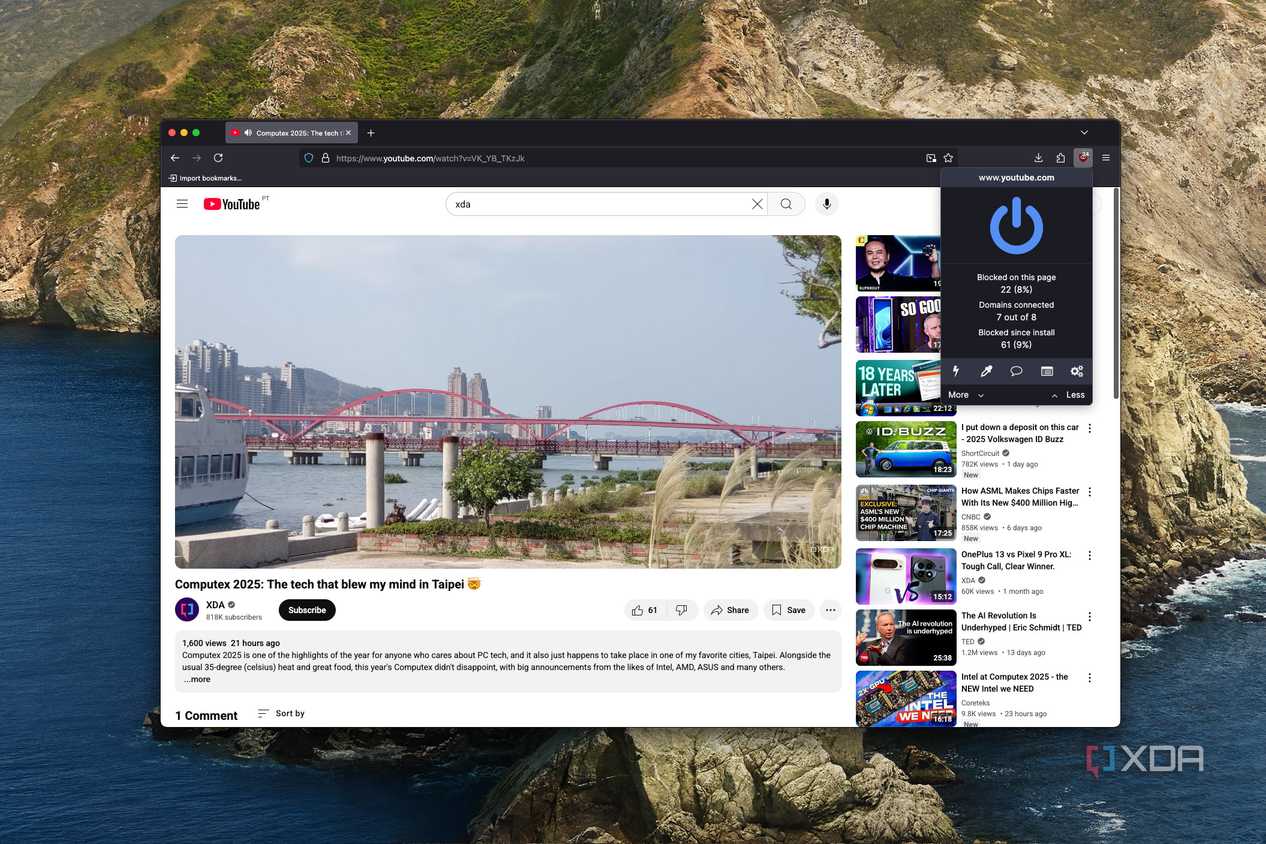Open the XDA channel avatar
Image resolution: width=1266 pixels, height=844 pixels.
pos(187,609)
